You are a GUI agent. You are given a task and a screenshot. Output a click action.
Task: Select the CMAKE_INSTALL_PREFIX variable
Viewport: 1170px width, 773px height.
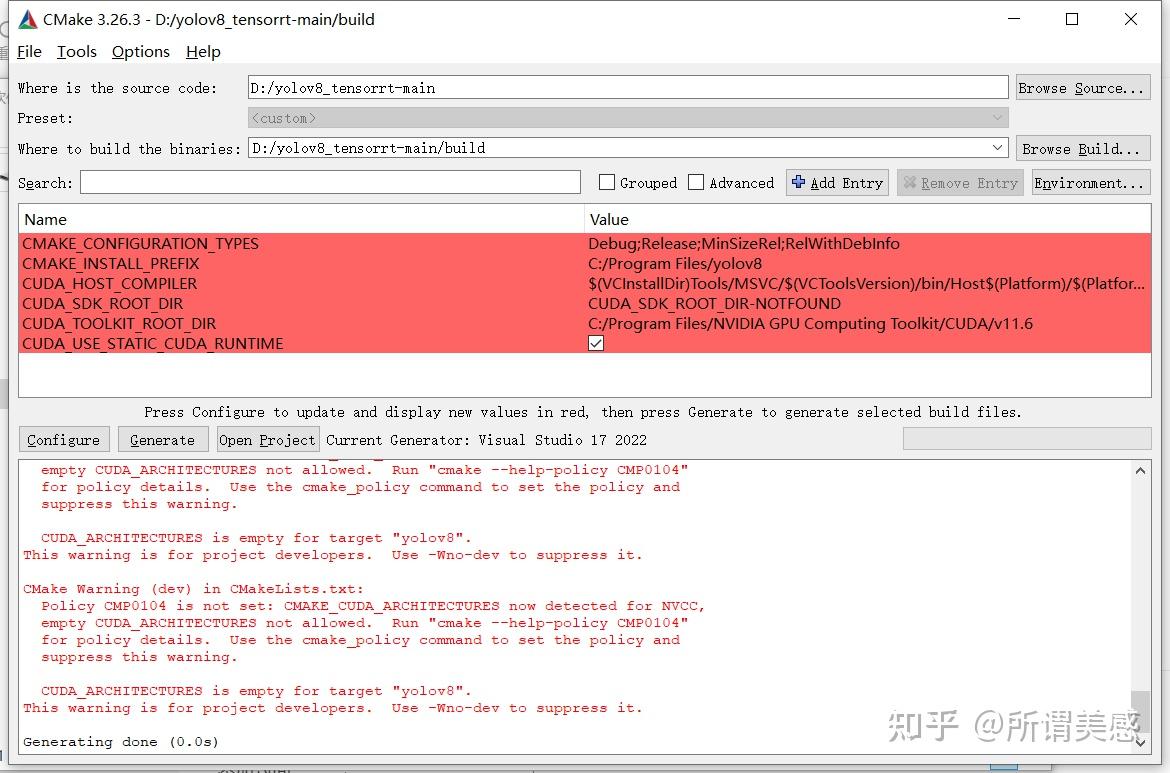point(110,263)
